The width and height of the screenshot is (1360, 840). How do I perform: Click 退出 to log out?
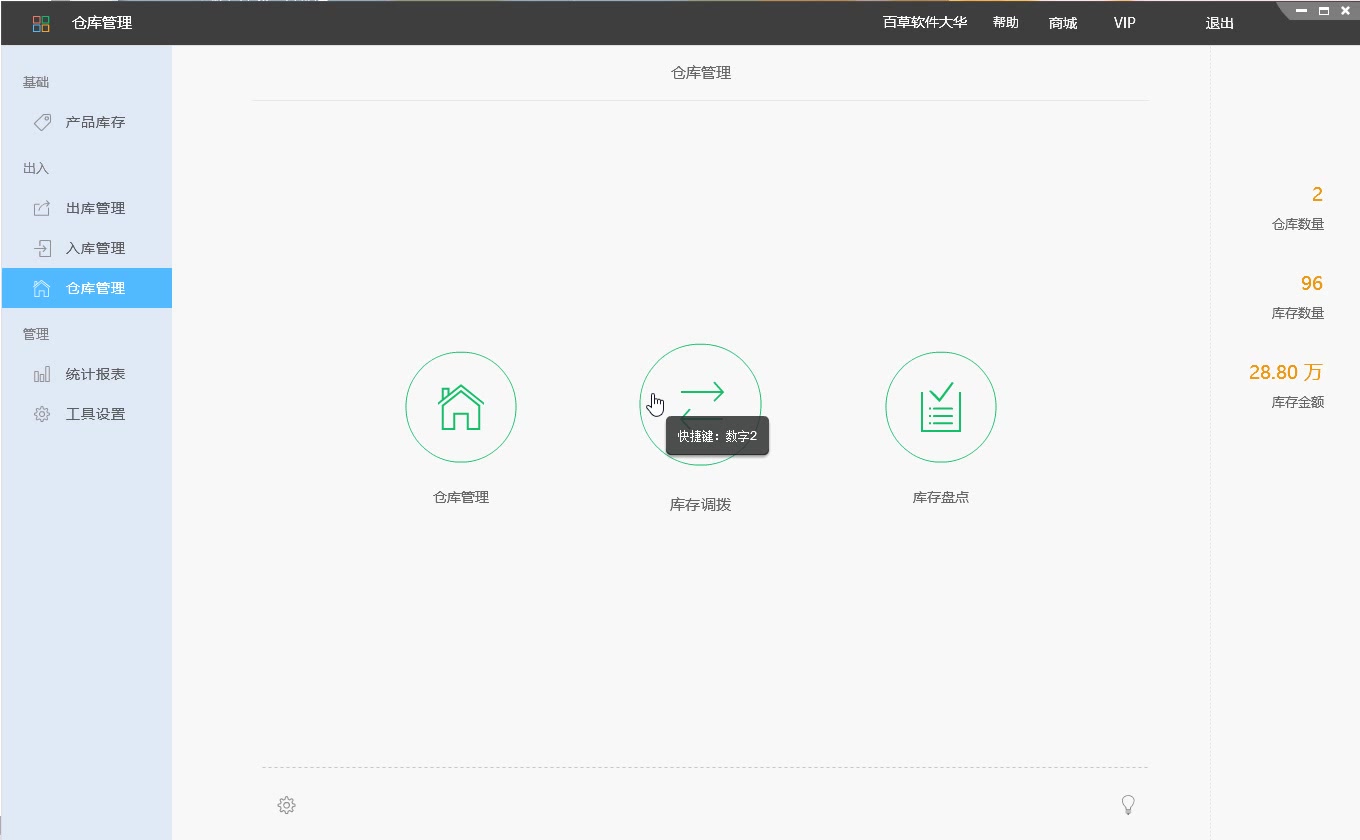point(1220,23)
